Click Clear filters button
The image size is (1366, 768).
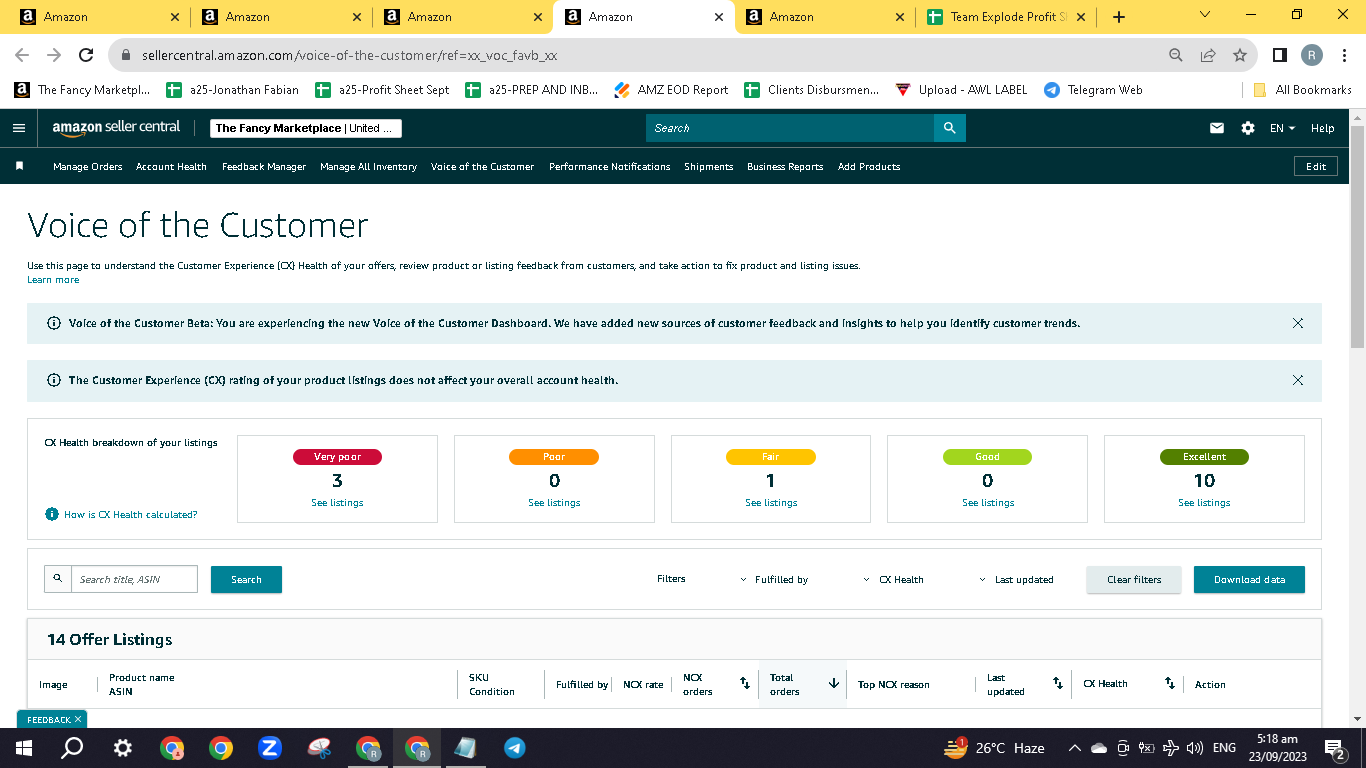tap(1134, 580)
